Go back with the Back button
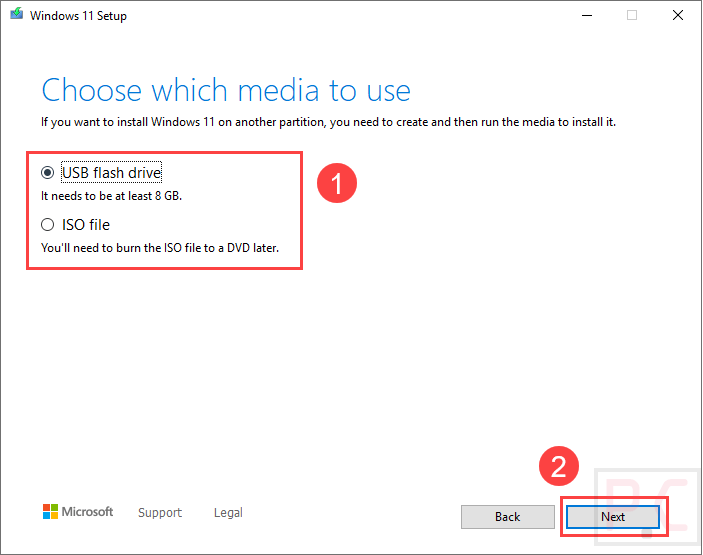 [508, 517]
